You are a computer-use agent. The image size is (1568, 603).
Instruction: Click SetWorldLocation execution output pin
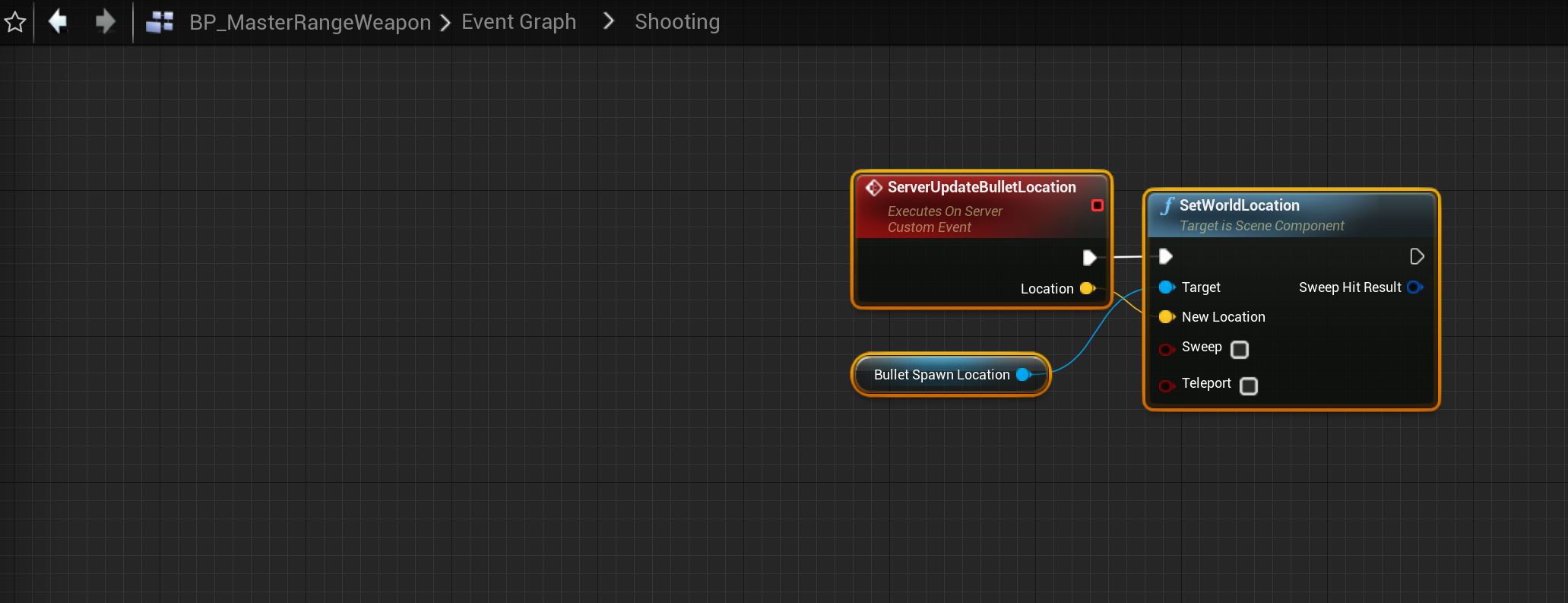pos(1417,256)
